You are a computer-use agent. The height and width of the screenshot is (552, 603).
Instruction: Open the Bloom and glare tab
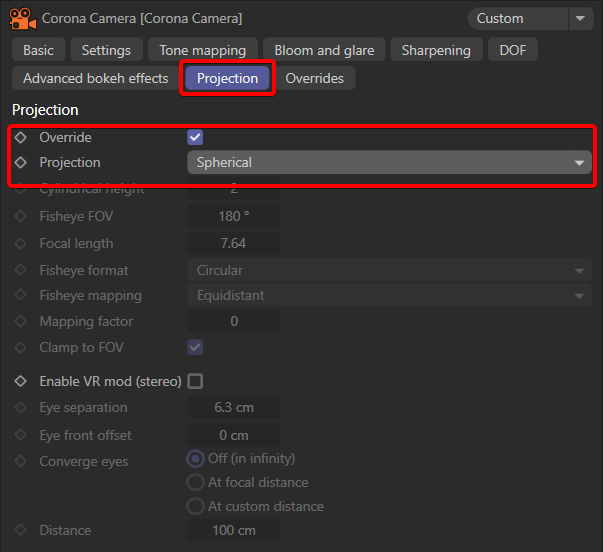[324, 50]
